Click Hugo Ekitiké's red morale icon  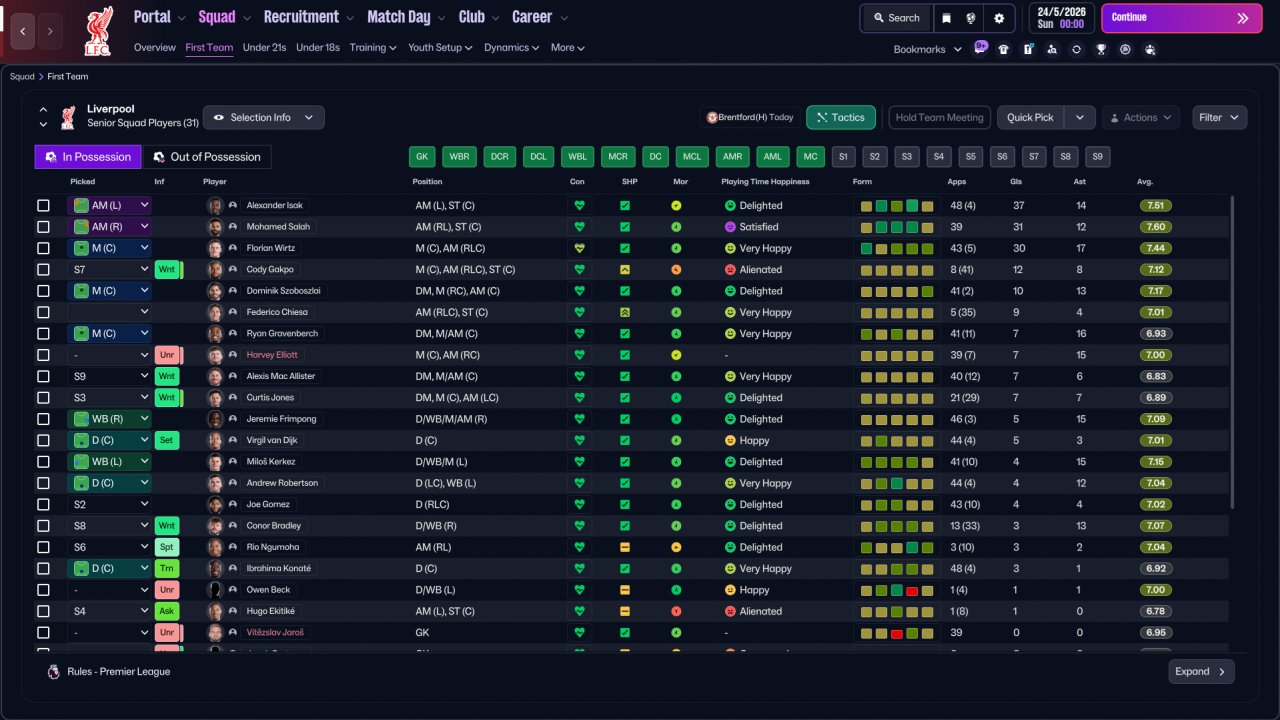(x=676, y=611)
